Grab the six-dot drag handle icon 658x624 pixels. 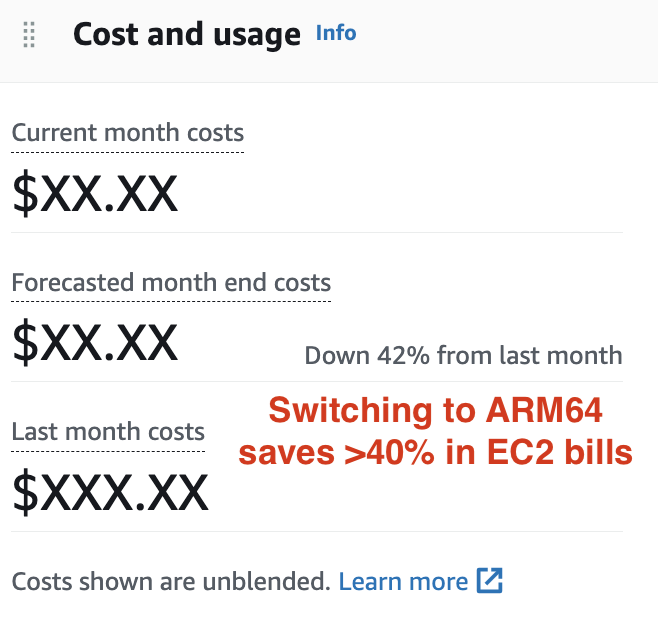coord(29,35)
